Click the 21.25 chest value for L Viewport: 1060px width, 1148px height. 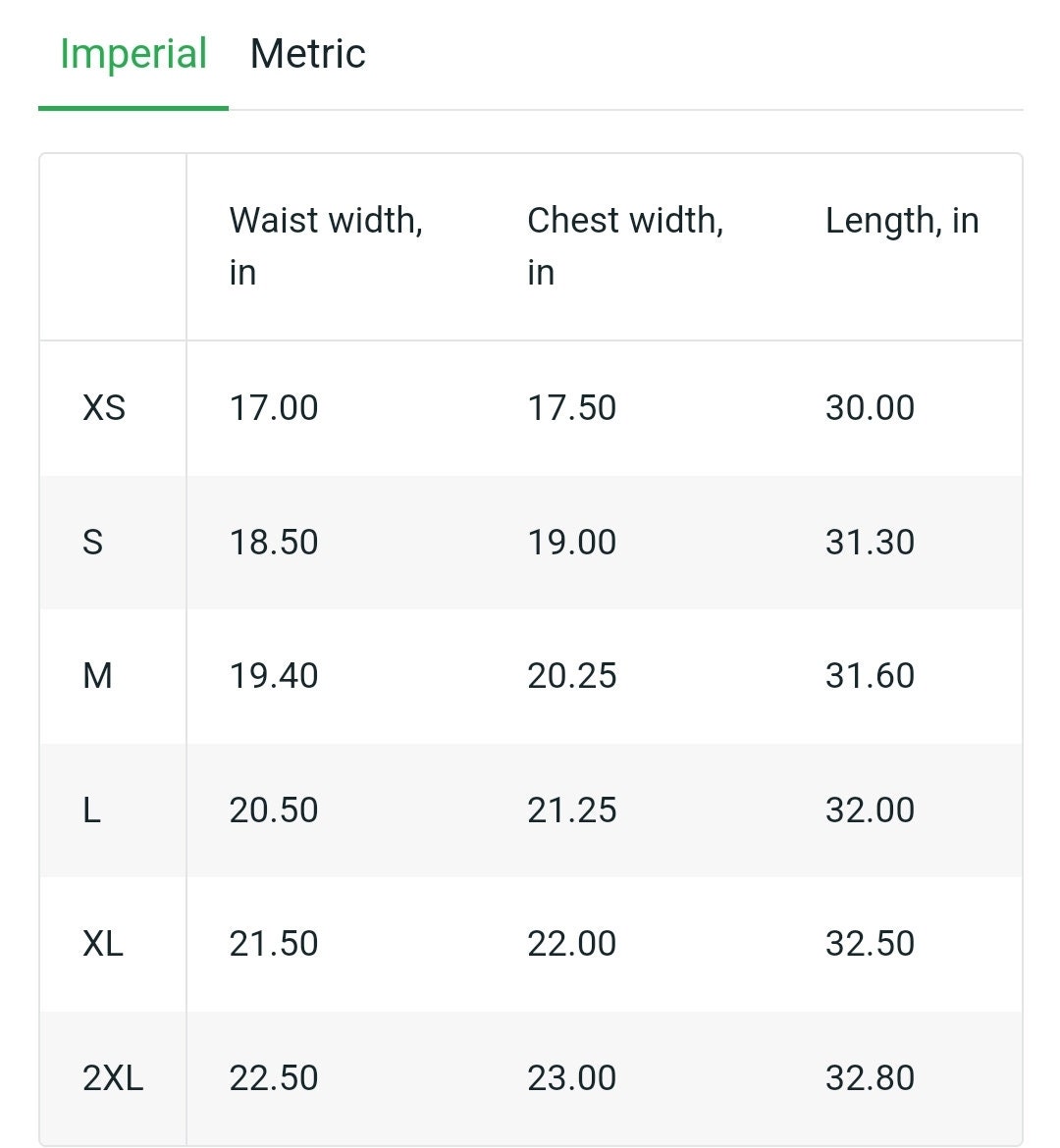point(571,810)
